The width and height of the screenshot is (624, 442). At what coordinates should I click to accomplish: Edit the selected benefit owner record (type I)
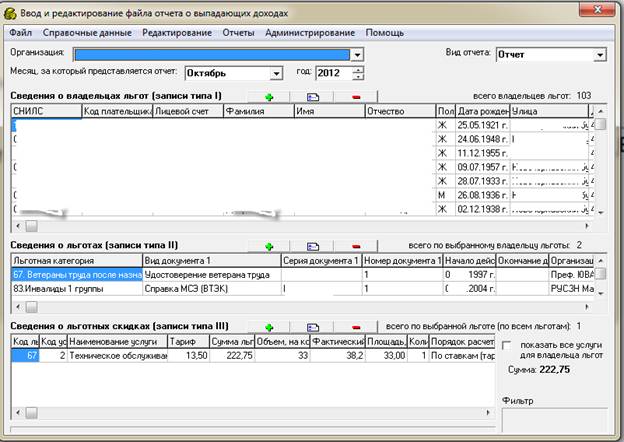pos(313,97)
